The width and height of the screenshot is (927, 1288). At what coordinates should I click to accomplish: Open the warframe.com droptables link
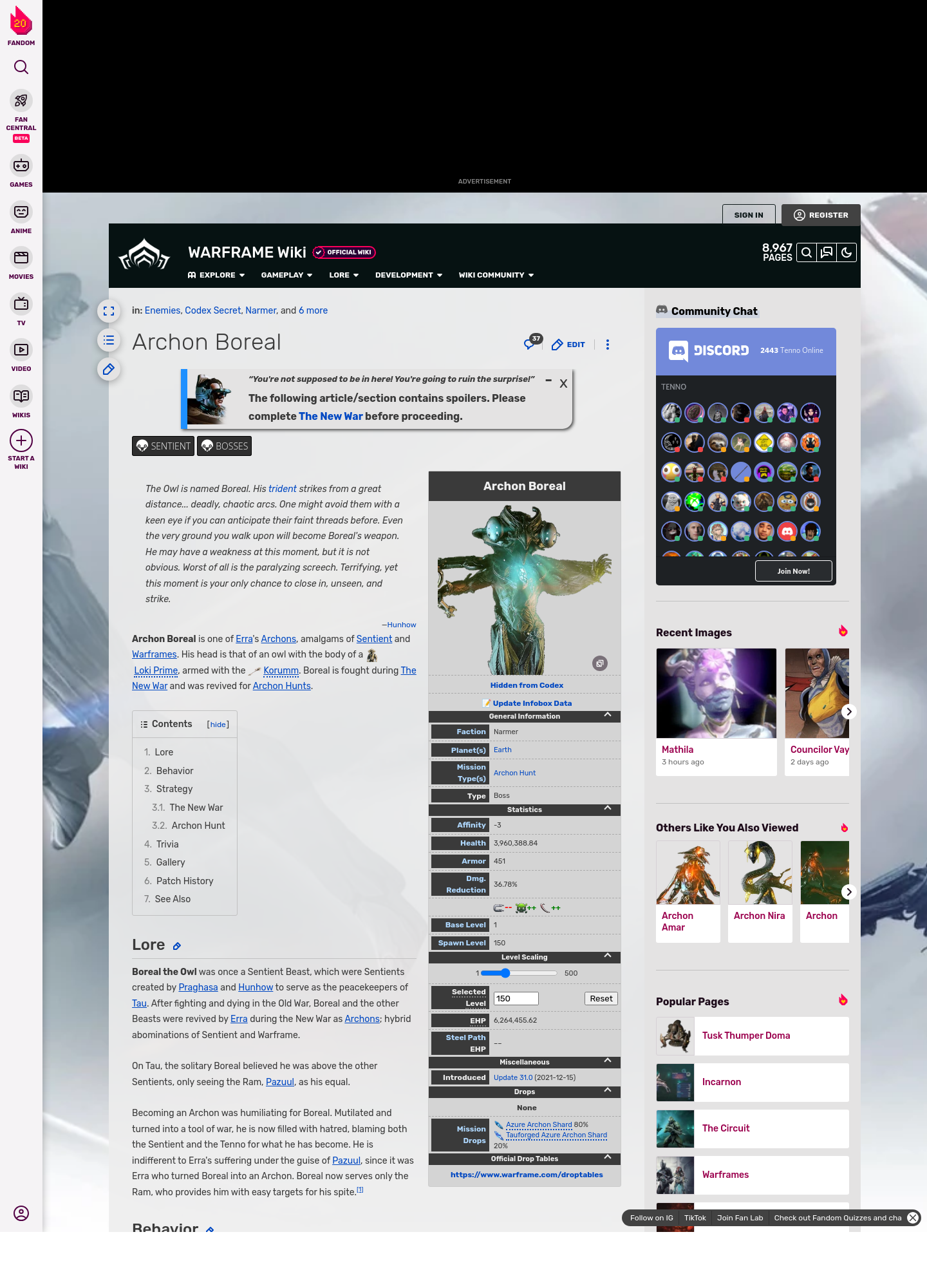coord(527,1175)
